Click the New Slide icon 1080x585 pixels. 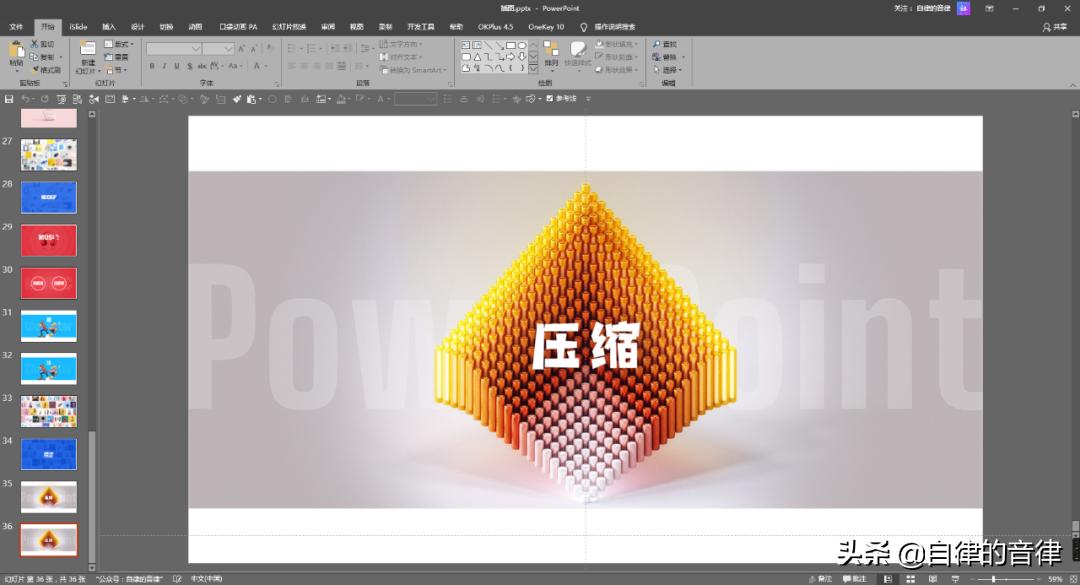tap(87, 50)
